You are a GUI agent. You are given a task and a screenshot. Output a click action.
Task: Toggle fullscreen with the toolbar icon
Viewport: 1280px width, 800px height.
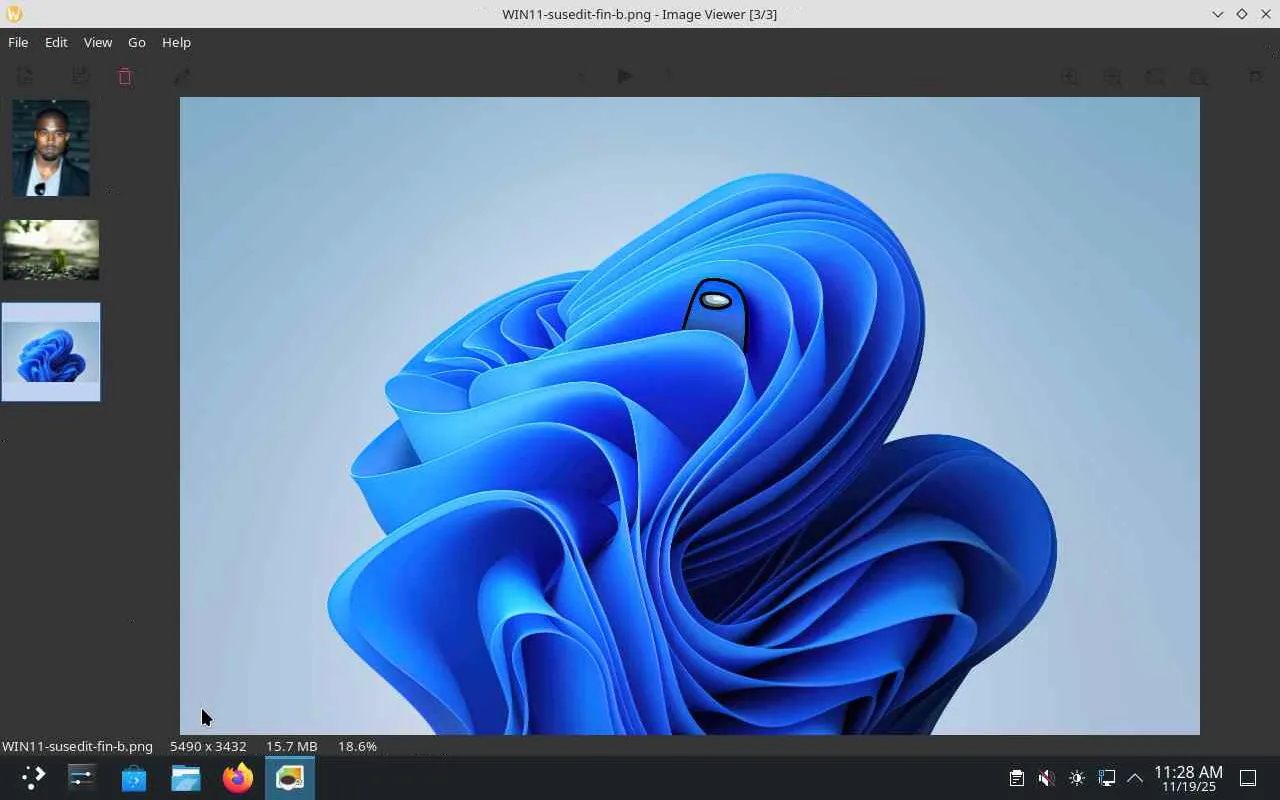[1255, 76]
